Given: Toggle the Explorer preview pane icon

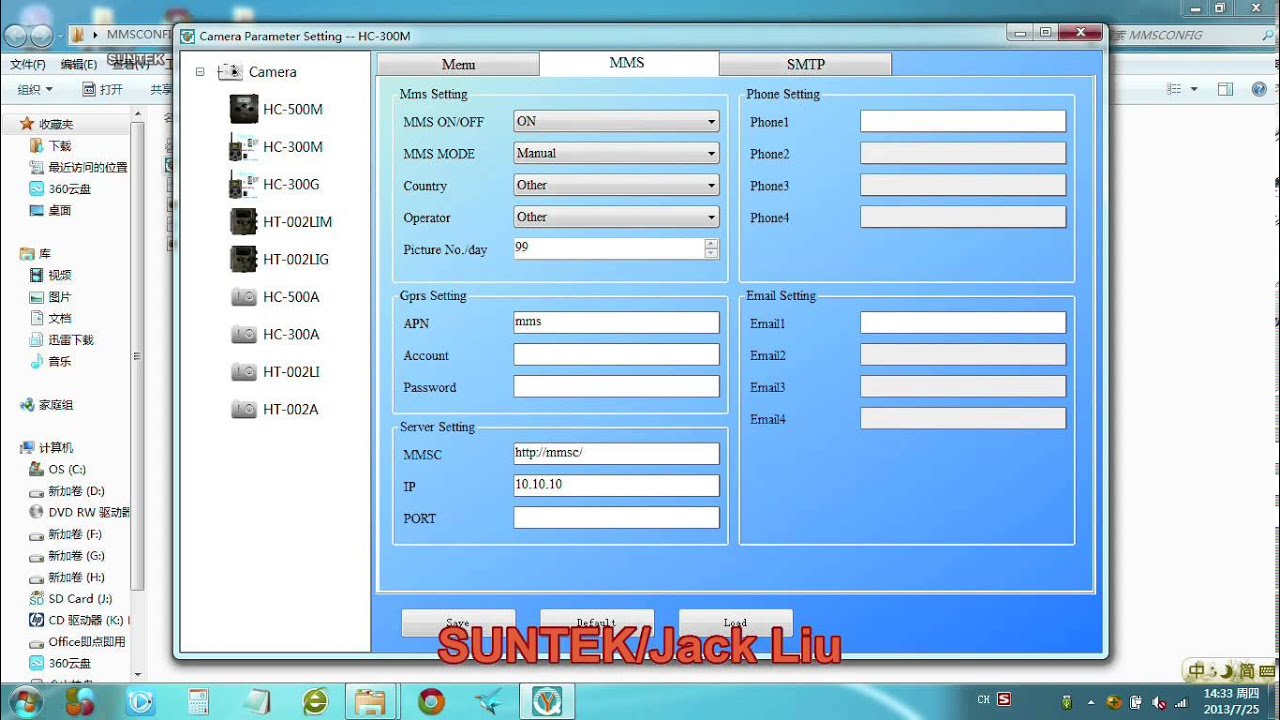Looking at the screenshot, I should pos(1225,89).
